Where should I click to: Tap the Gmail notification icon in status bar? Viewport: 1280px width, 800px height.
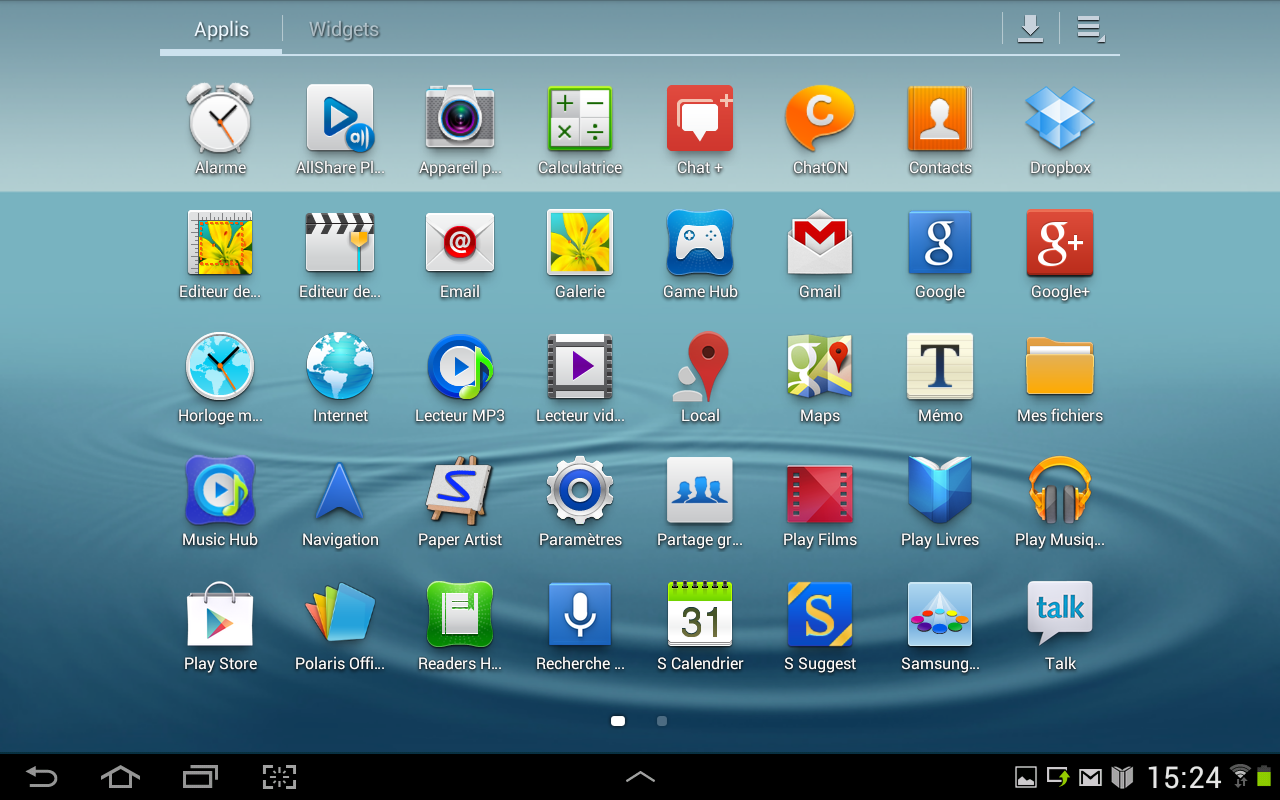coord(1090,777)
